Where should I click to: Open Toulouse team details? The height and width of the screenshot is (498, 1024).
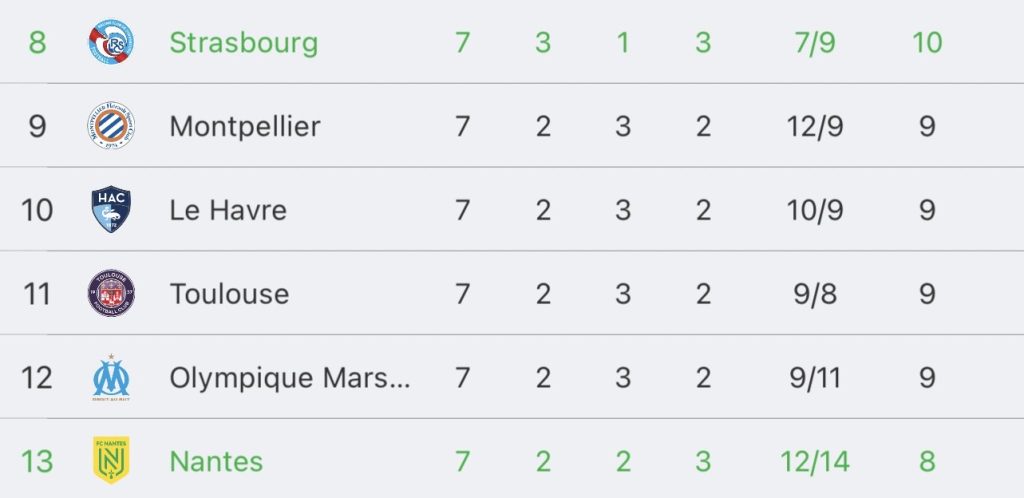coord(229,294)
